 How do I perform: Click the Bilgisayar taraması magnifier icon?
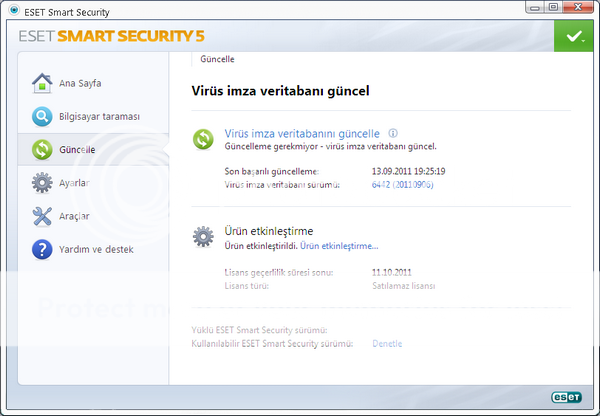coord(42,117)
